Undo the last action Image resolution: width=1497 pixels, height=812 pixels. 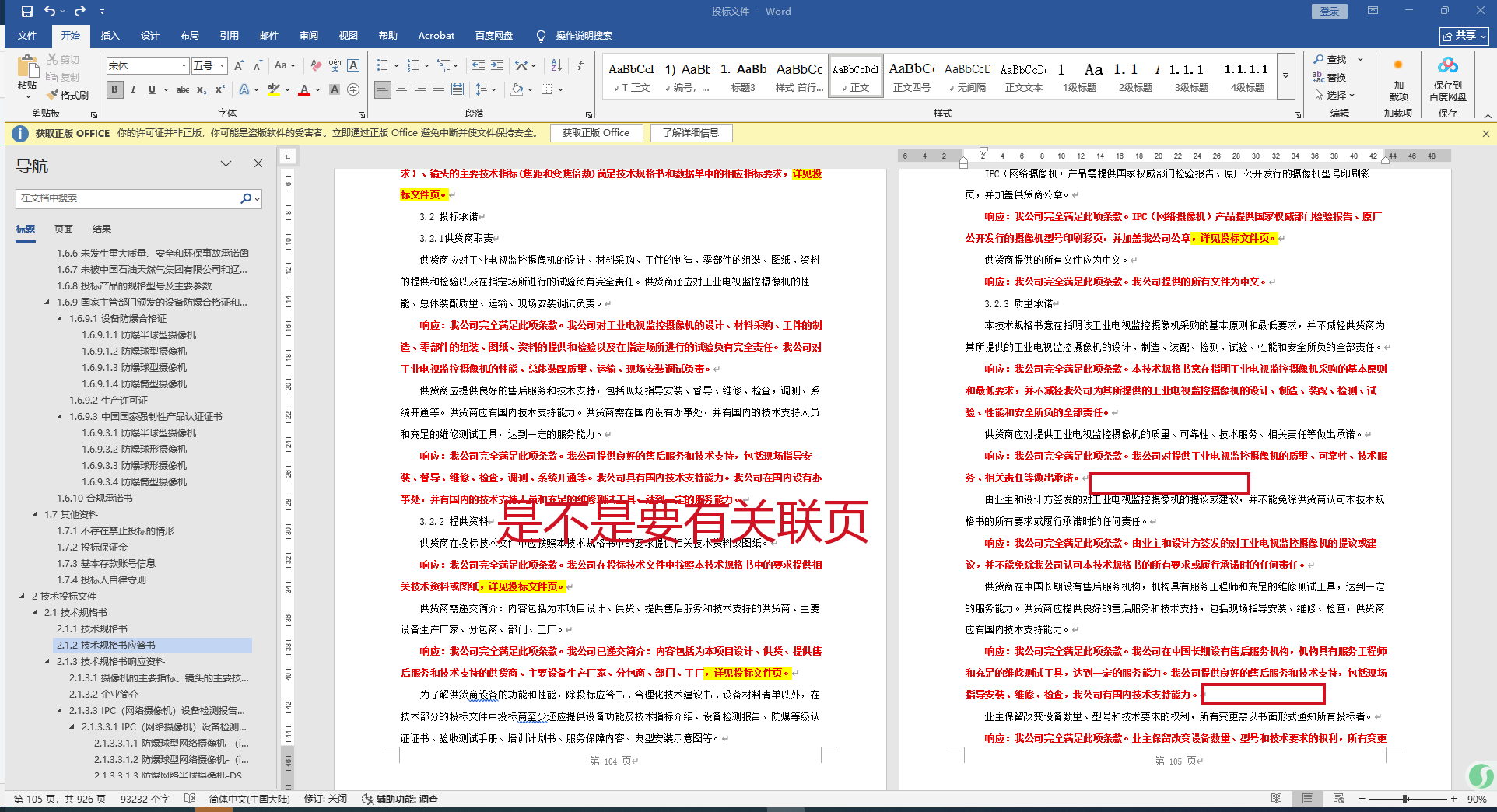pos(50,12)
